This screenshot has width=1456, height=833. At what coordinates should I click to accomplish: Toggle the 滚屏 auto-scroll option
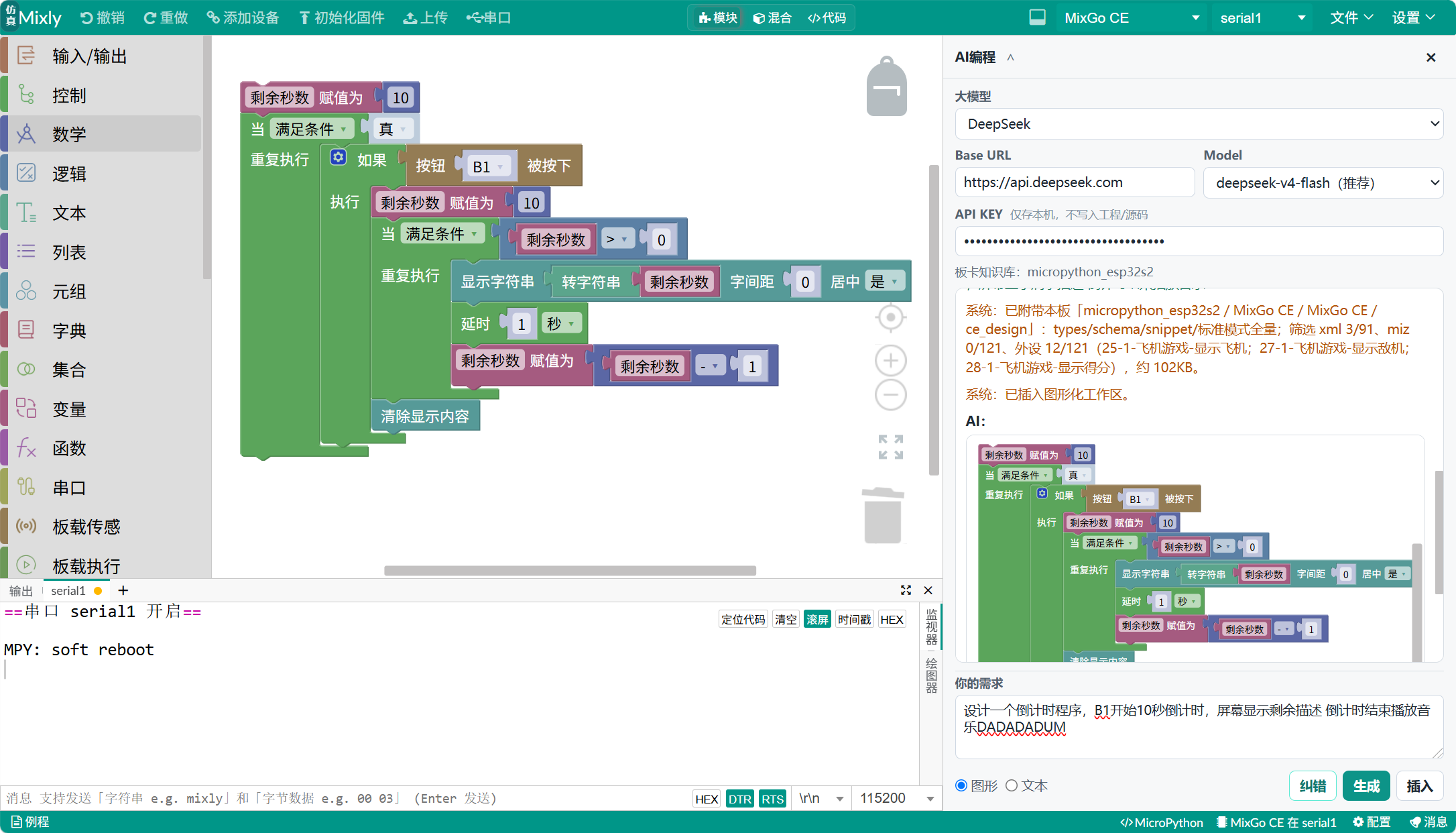click(817, 620)
